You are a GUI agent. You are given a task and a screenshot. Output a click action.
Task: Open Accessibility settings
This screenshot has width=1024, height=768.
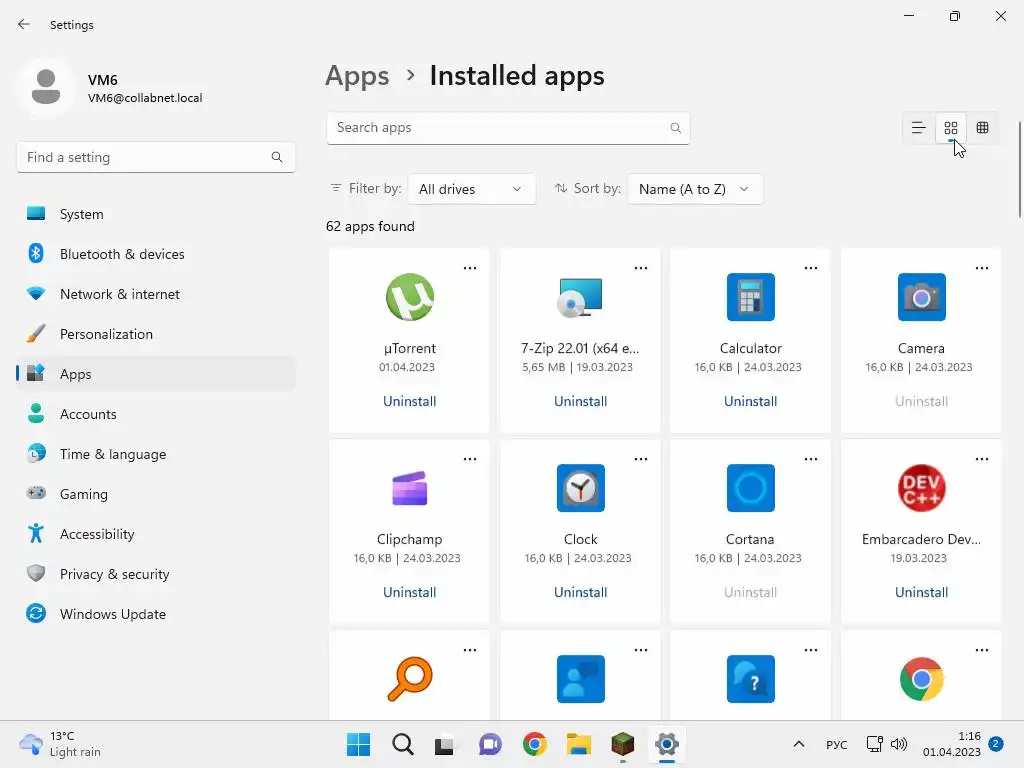[x=156, y=534]
